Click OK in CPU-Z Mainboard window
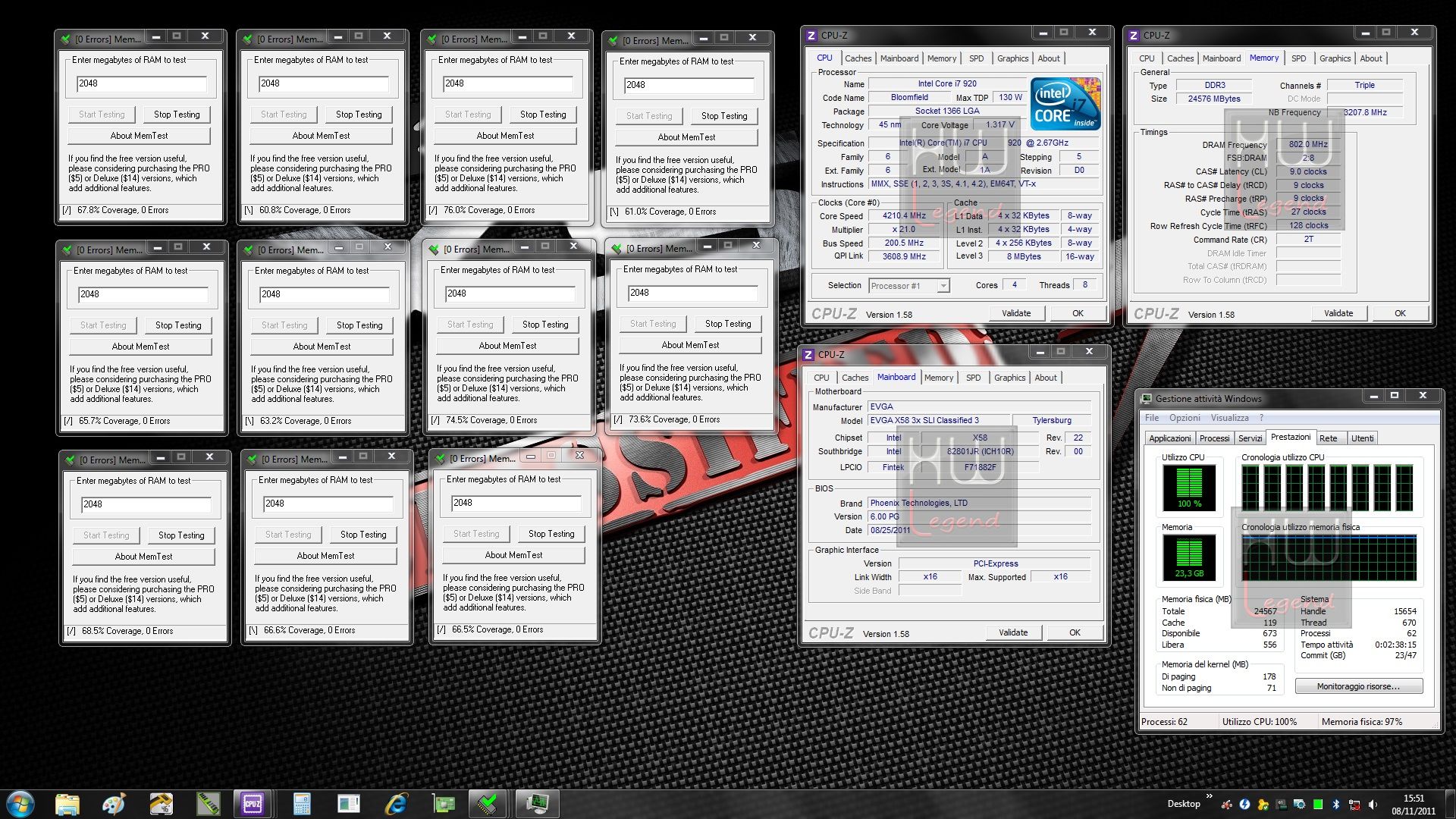The image size is (1456, 819). pos(1075,632)
